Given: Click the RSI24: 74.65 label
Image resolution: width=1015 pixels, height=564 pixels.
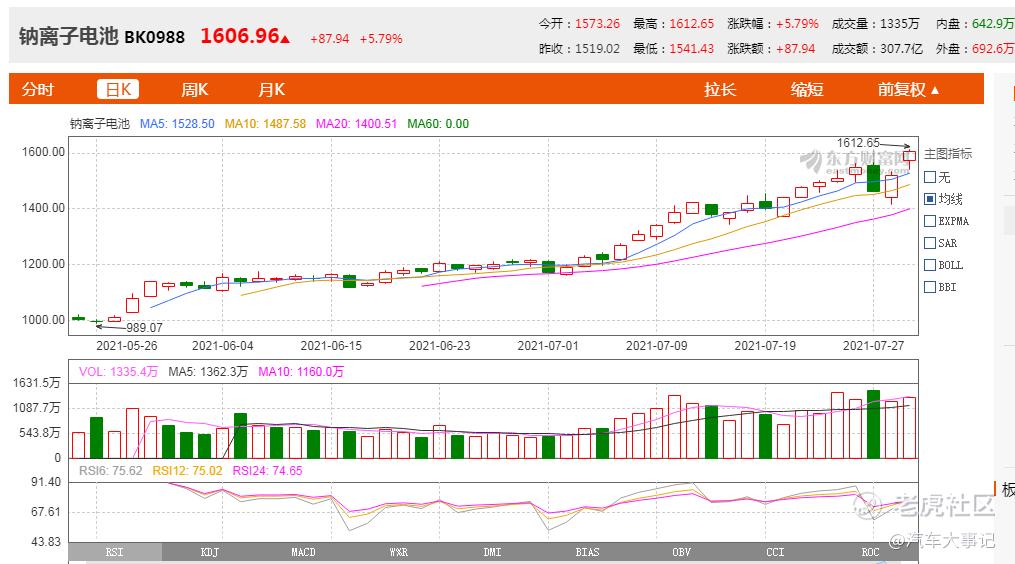Looking at the screenshot, I should point(267,471).
